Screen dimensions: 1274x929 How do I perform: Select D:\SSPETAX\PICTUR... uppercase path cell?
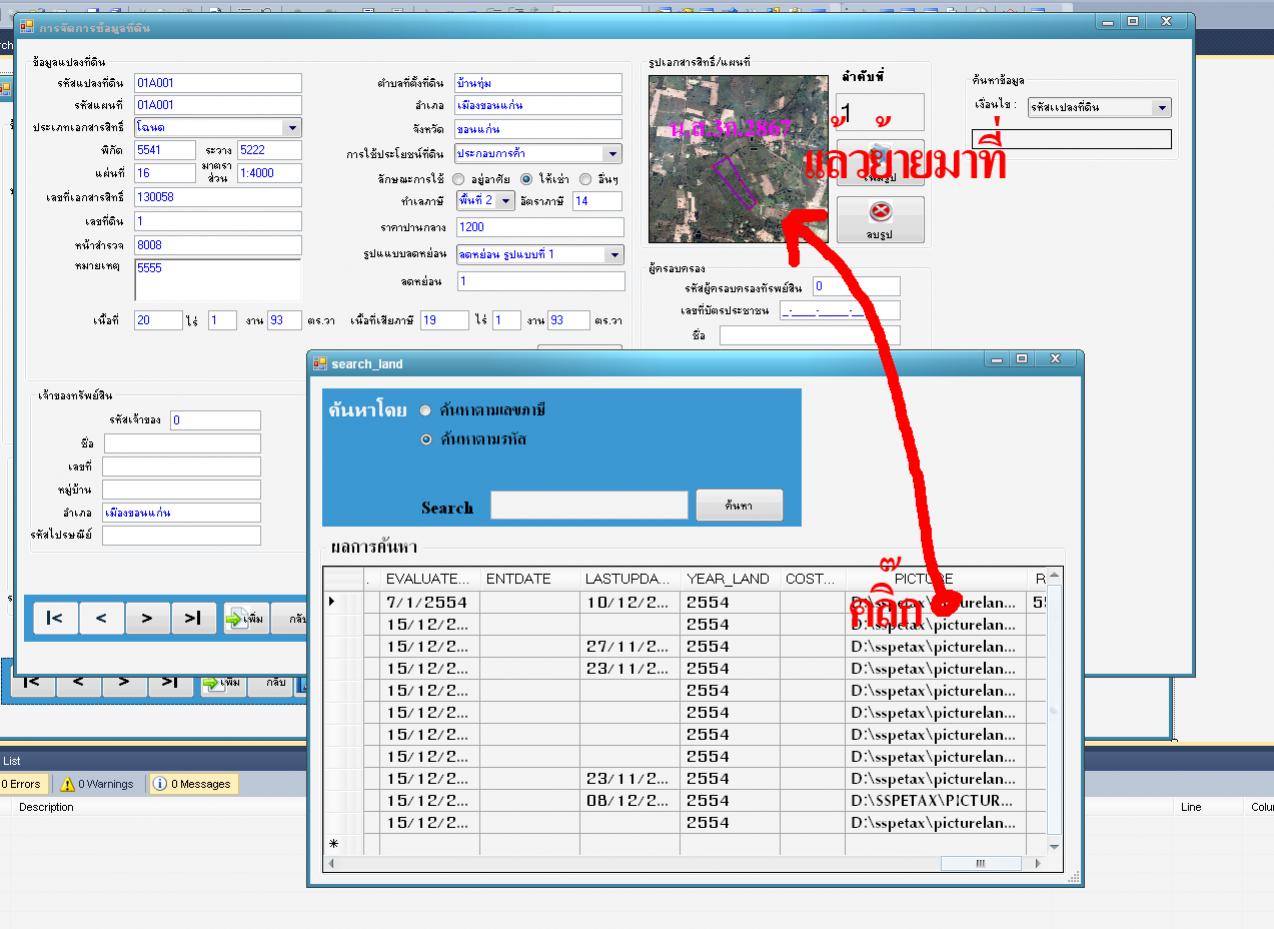(937, 801)
